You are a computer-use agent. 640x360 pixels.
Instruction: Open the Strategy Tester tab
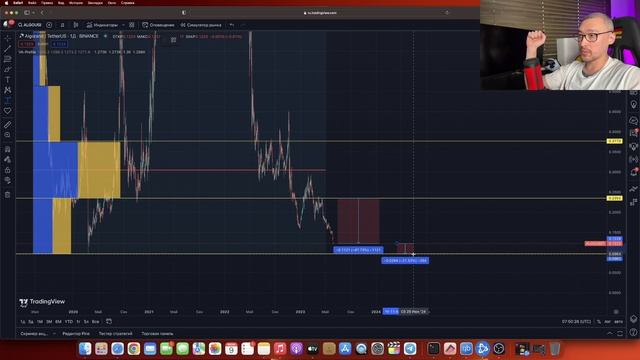point(116,333)
